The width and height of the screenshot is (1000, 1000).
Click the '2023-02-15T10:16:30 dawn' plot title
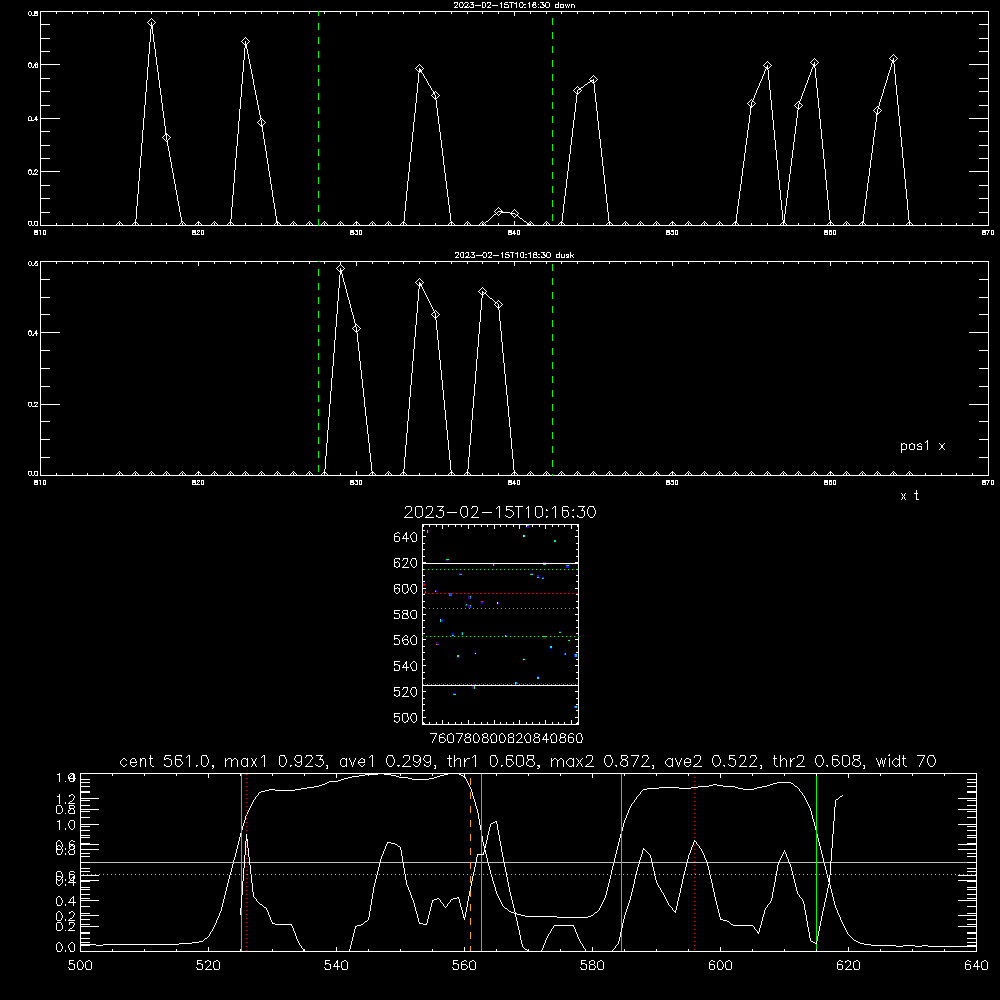514,5
